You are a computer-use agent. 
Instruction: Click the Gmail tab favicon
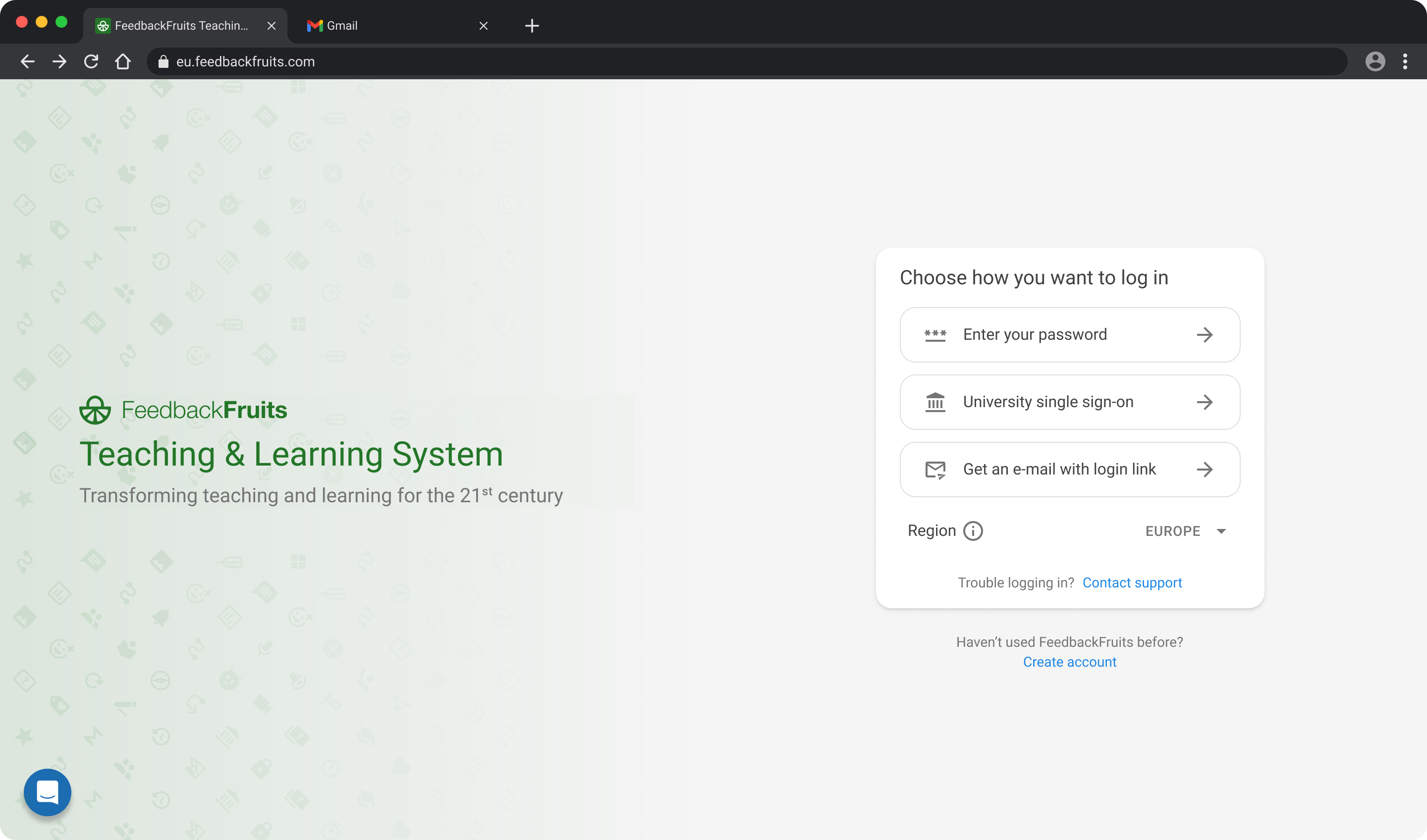314,25
